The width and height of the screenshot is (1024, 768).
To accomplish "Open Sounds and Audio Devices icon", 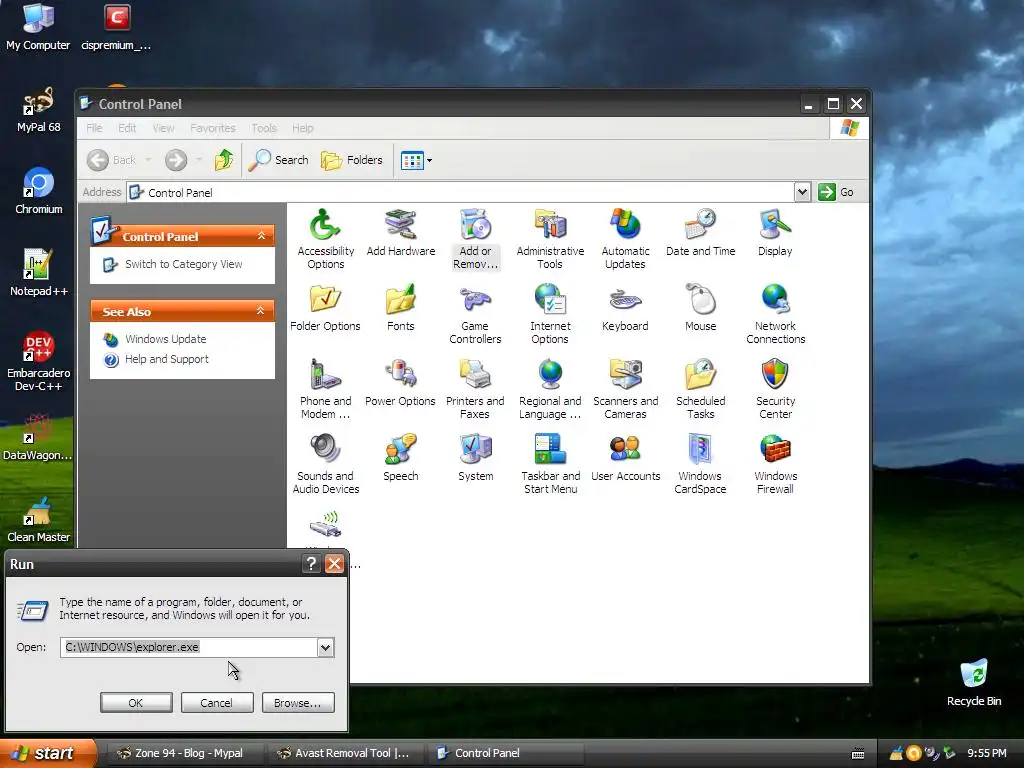I will 325,464.
